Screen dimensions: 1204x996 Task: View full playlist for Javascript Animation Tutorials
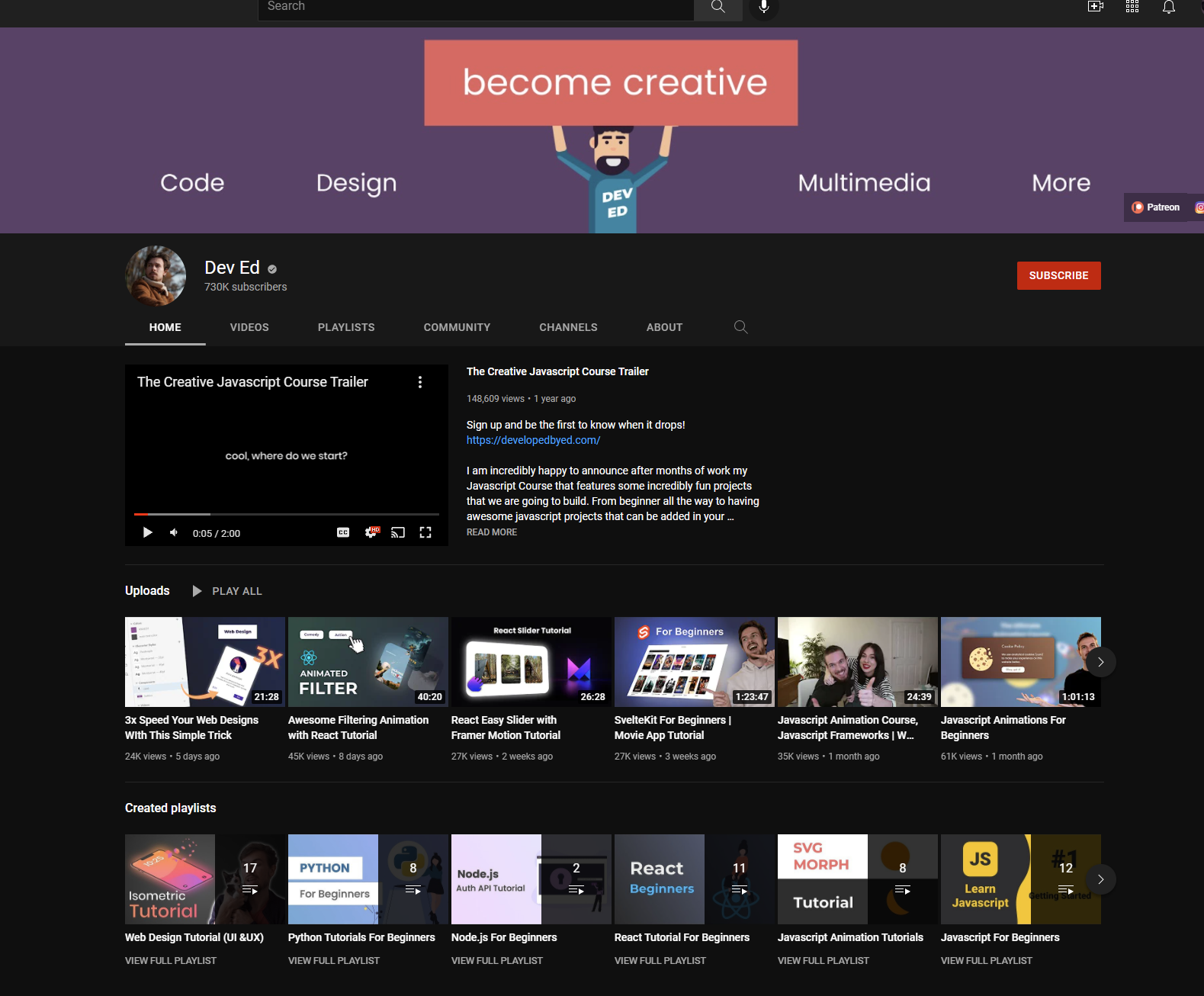[x=824, y=961]
